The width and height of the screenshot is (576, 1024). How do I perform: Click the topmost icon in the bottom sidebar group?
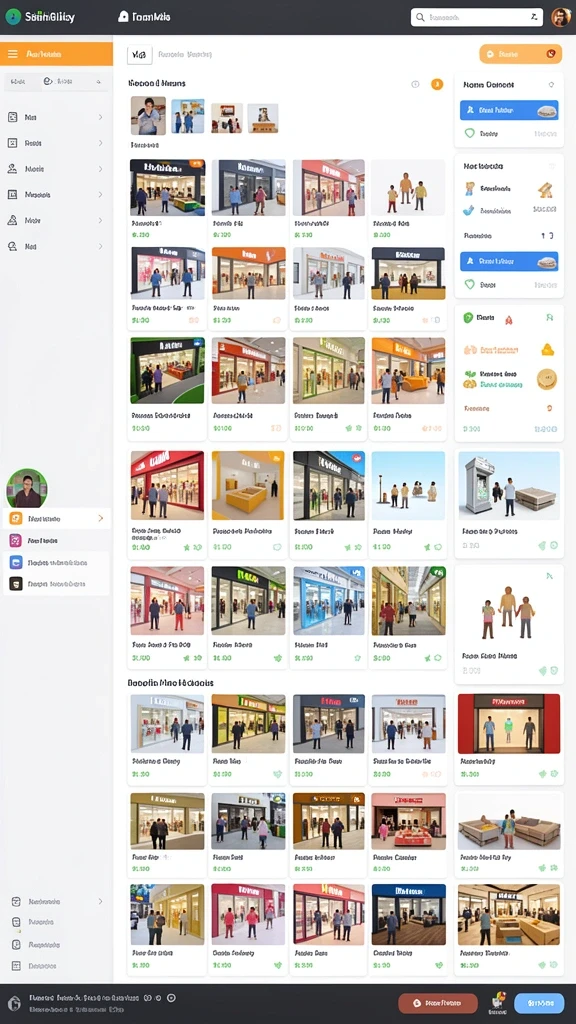tap(16, 901)
